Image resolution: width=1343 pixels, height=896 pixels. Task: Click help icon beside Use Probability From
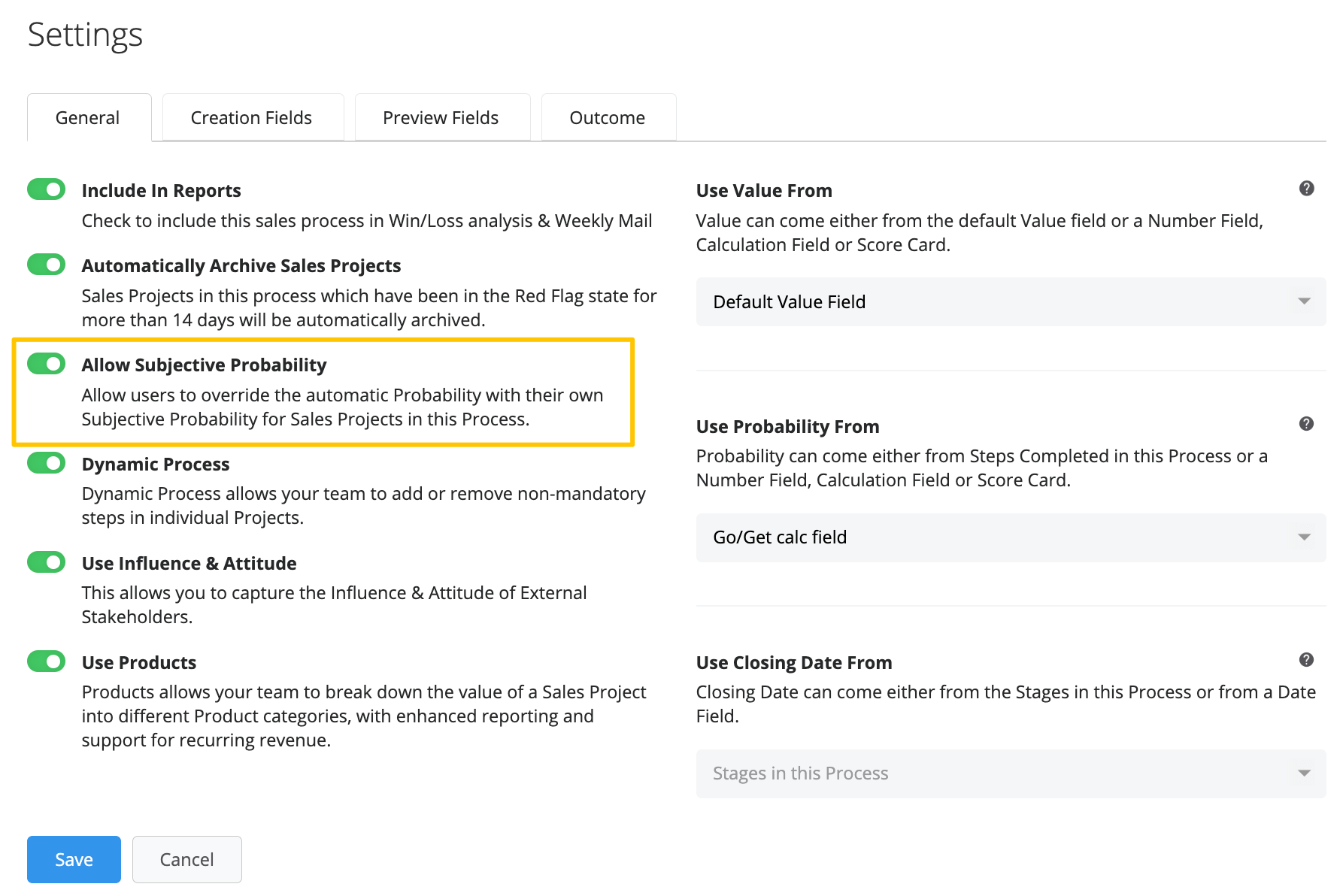(x=1306, y=424)
